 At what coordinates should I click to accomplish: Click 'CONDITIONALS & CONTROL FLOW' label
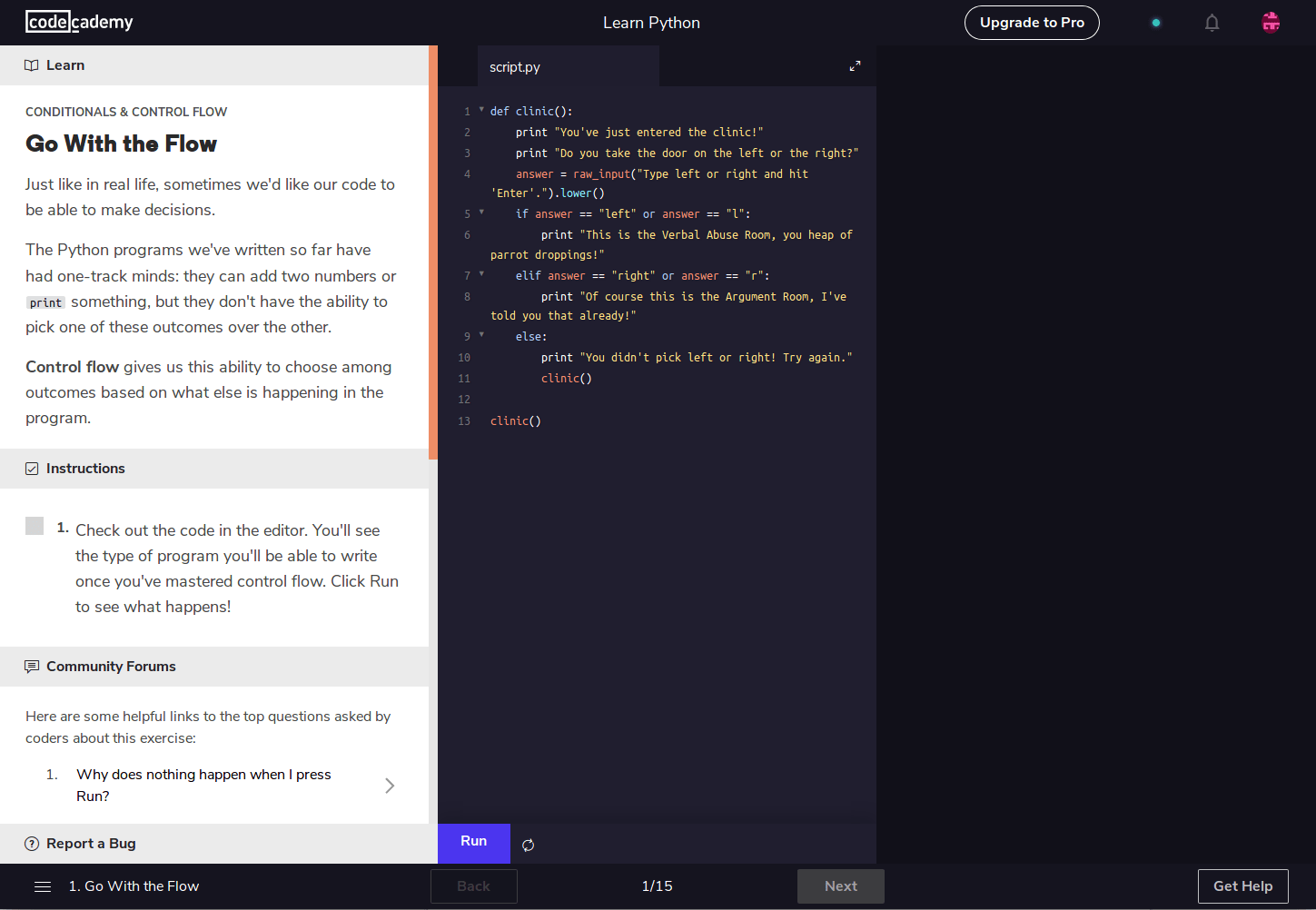(126, 112)
